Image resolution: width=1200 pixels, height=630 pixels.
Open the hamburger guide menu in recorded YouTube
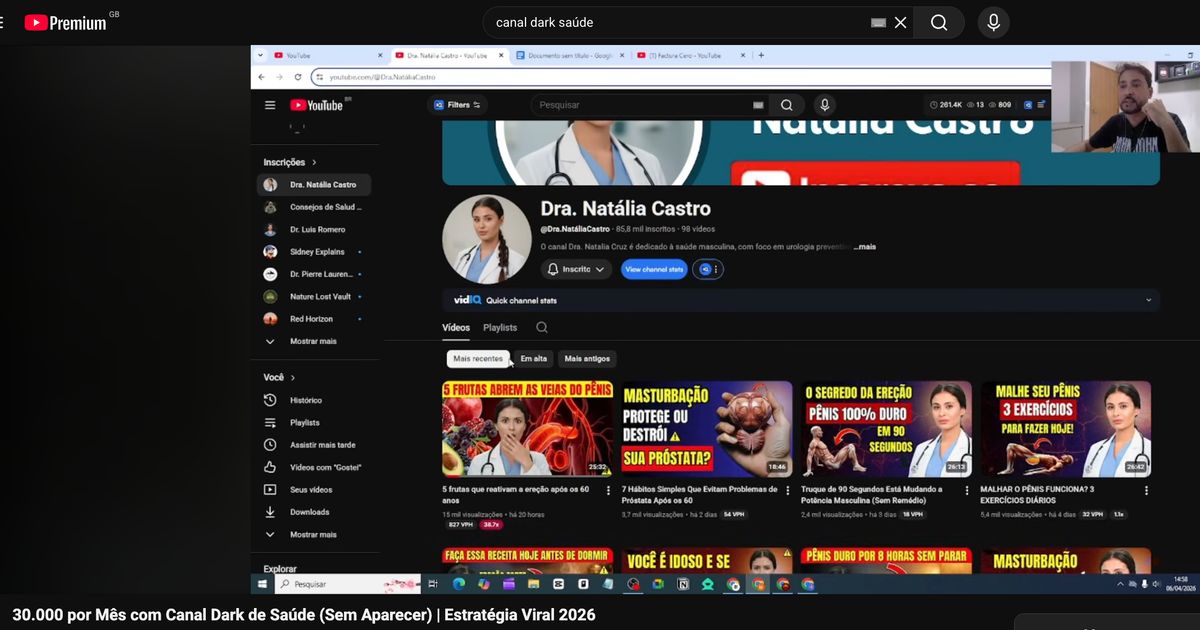click(x=270, y=105)
